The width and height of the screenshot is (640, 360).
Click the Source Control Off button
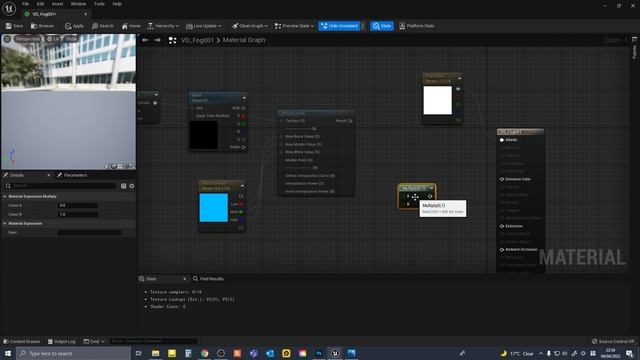[x=613, y=341]
